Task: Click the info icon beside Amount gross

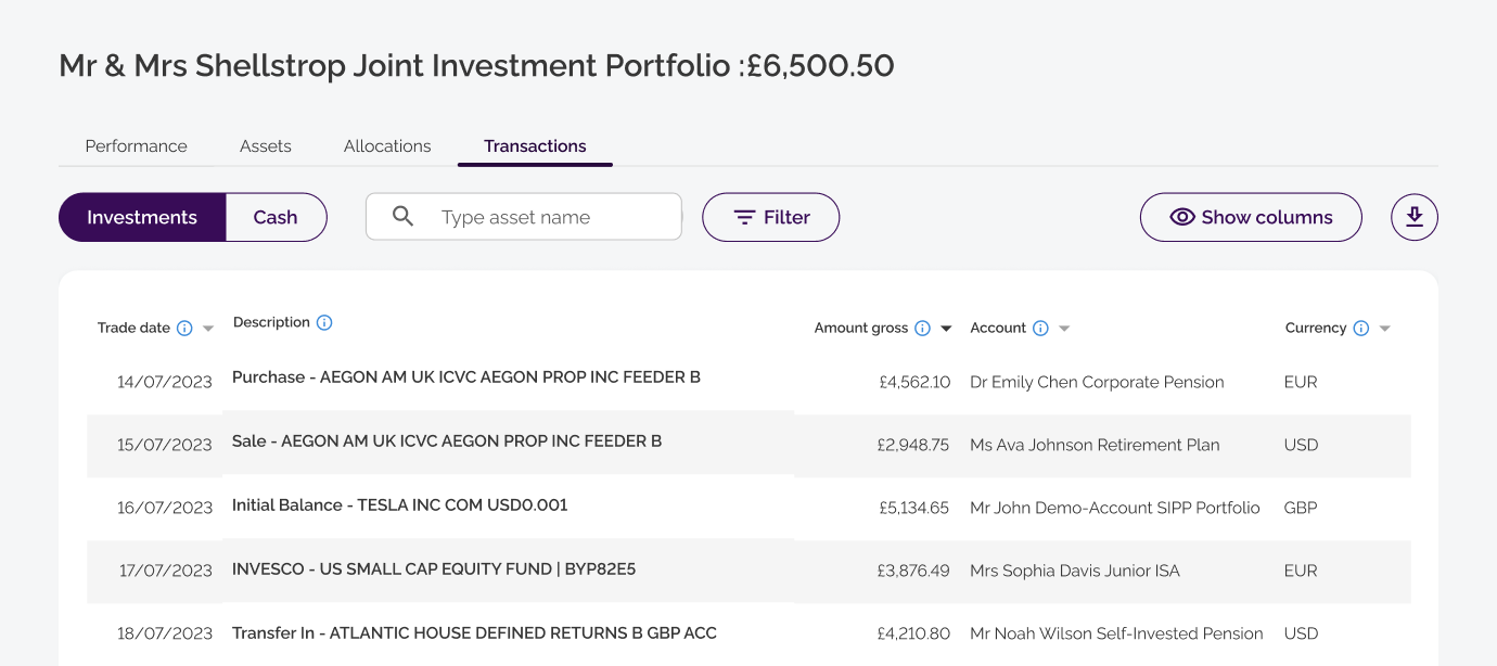Action: click(923, 328)
